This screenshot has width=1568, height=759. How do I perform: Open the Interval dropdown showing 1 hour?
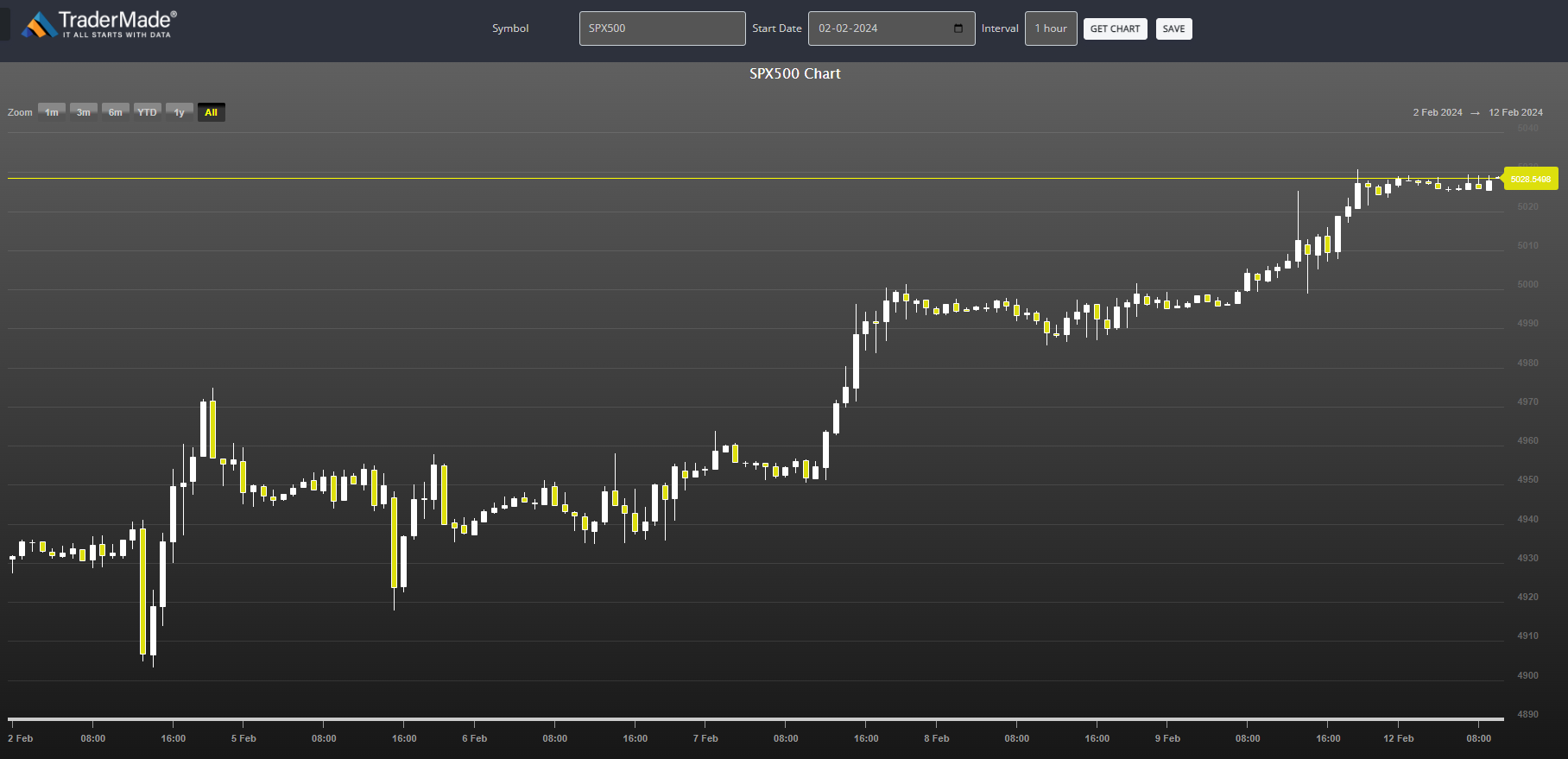point(1051,28)
